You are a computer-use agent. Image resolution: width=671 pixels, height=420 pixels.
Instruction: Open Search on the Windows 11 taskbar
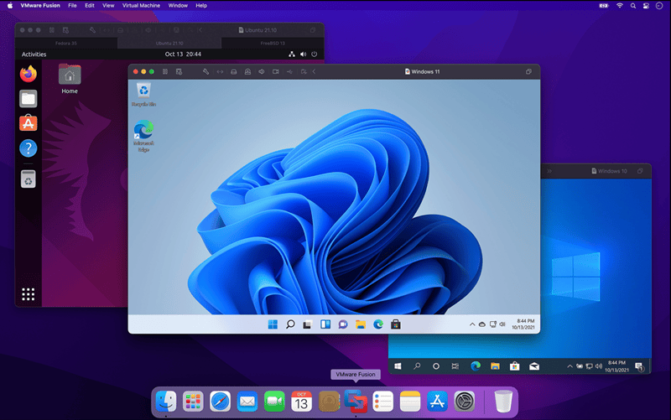click(x=290, y=325)
